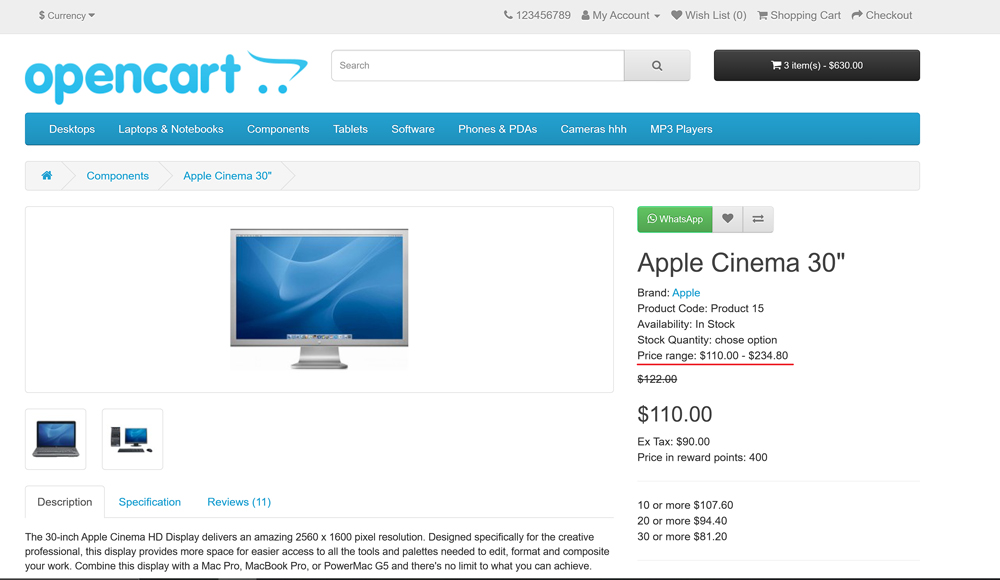The height and width of the screenshot is (580, 1000).
Task: Switch to the Specification tab
Action: (x=150, y=502)
